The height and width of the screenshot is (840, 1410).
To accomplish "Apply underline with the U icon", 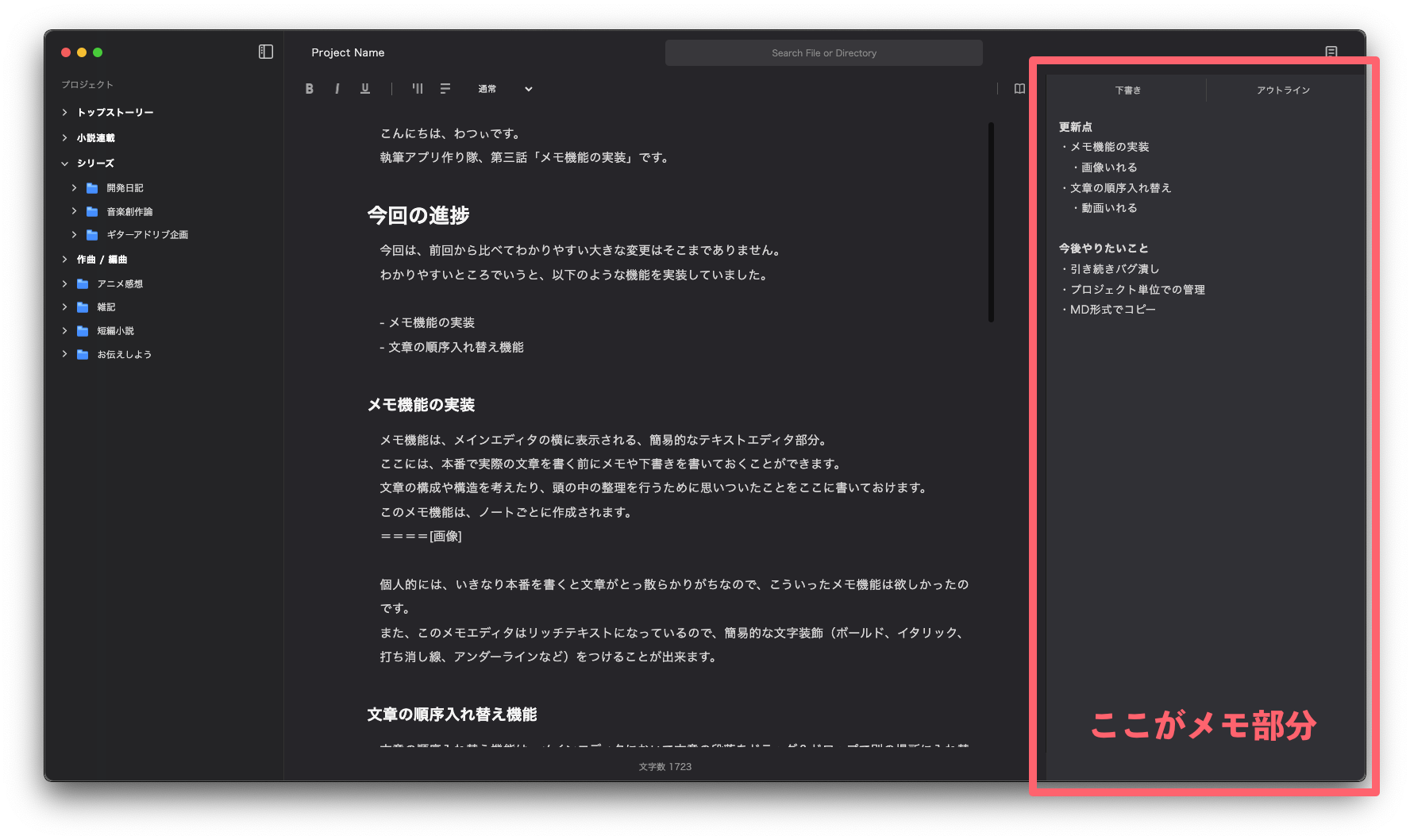I will (365, 89).
